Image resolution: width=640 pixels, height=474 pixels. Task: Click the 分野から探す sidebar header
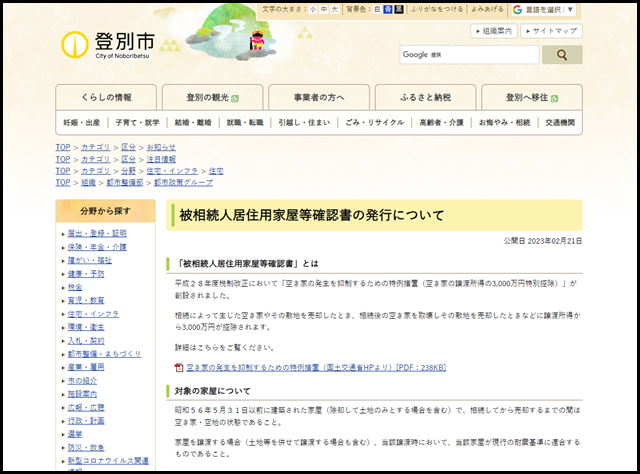(105, 211)
